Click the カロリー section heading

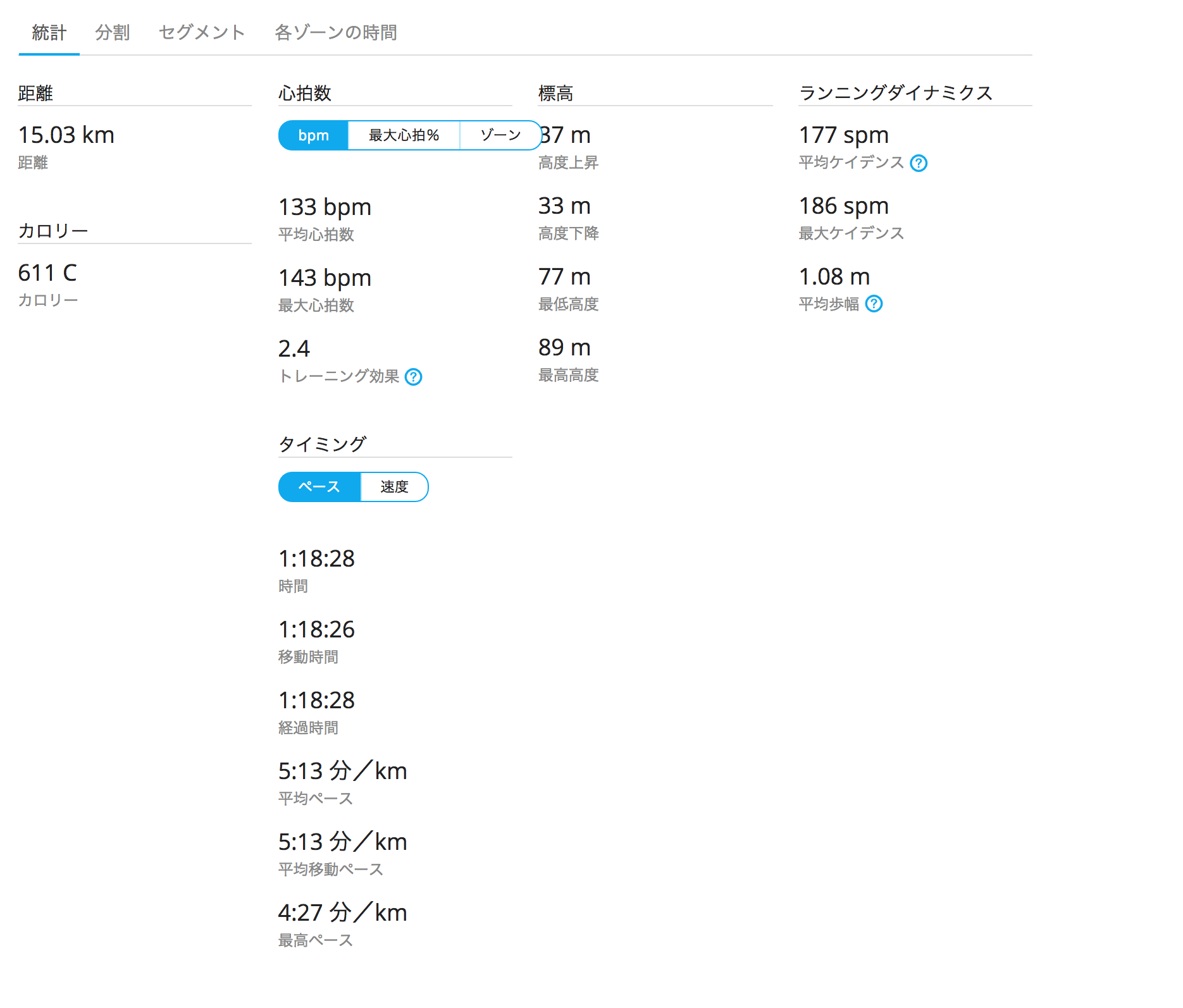tap(53, 231)
